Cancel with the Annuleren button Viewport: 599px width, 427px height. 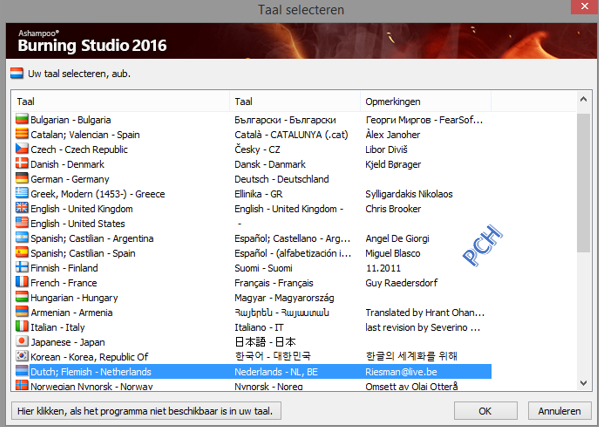coord(560,411)
